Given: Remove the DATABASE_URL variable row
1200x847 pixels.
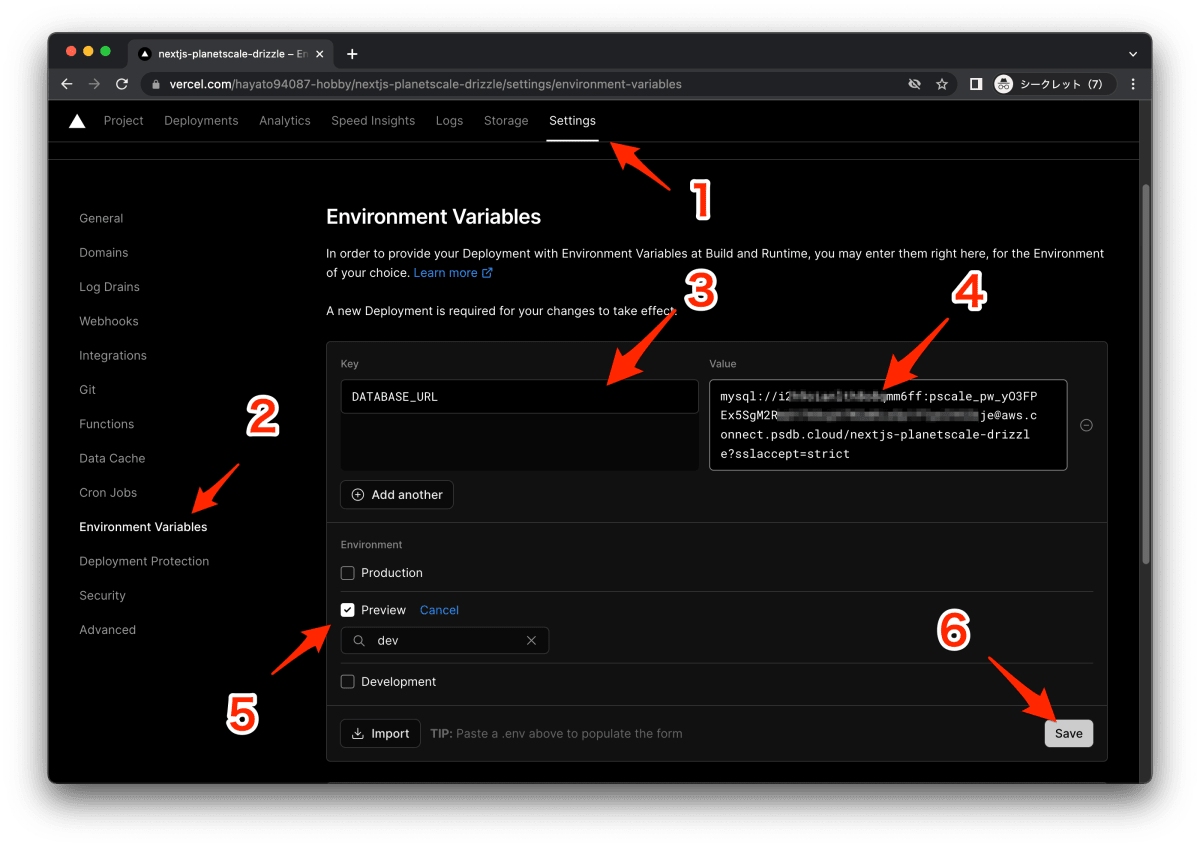Looking at the screenshot, I should 1086,425.
